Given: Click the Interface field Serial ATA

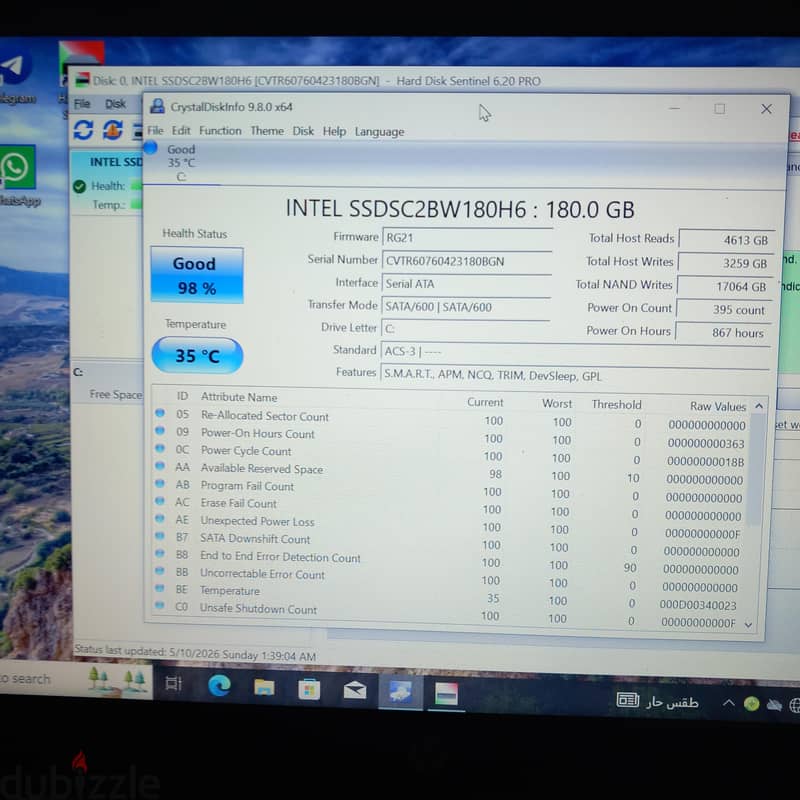Looking at the screenshot, I should 466,284.
